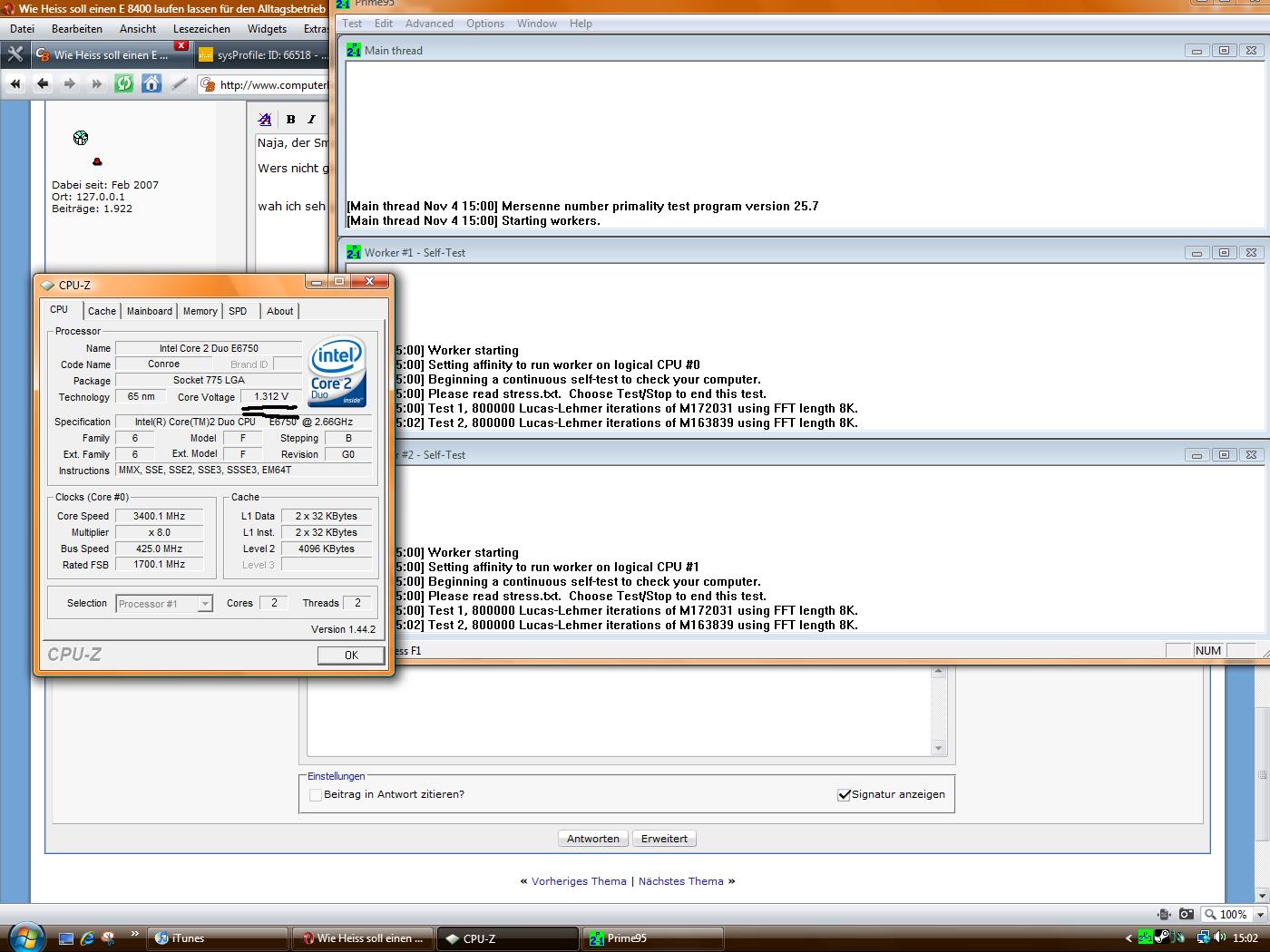Screen dimensions: 1270x952
Task: Click the Antworten button
Action: [x=593, y=839]
